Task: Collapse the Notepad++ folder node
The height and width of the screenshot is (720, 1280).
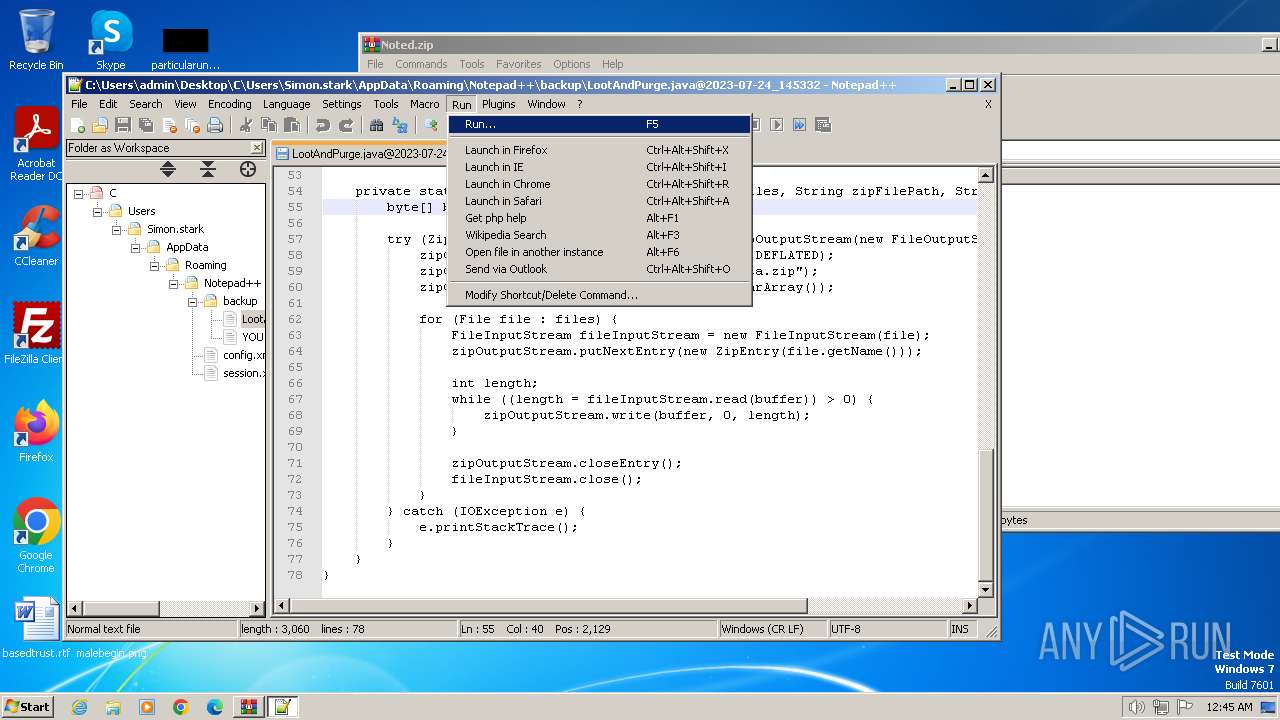Action: (x=174, y=283)
